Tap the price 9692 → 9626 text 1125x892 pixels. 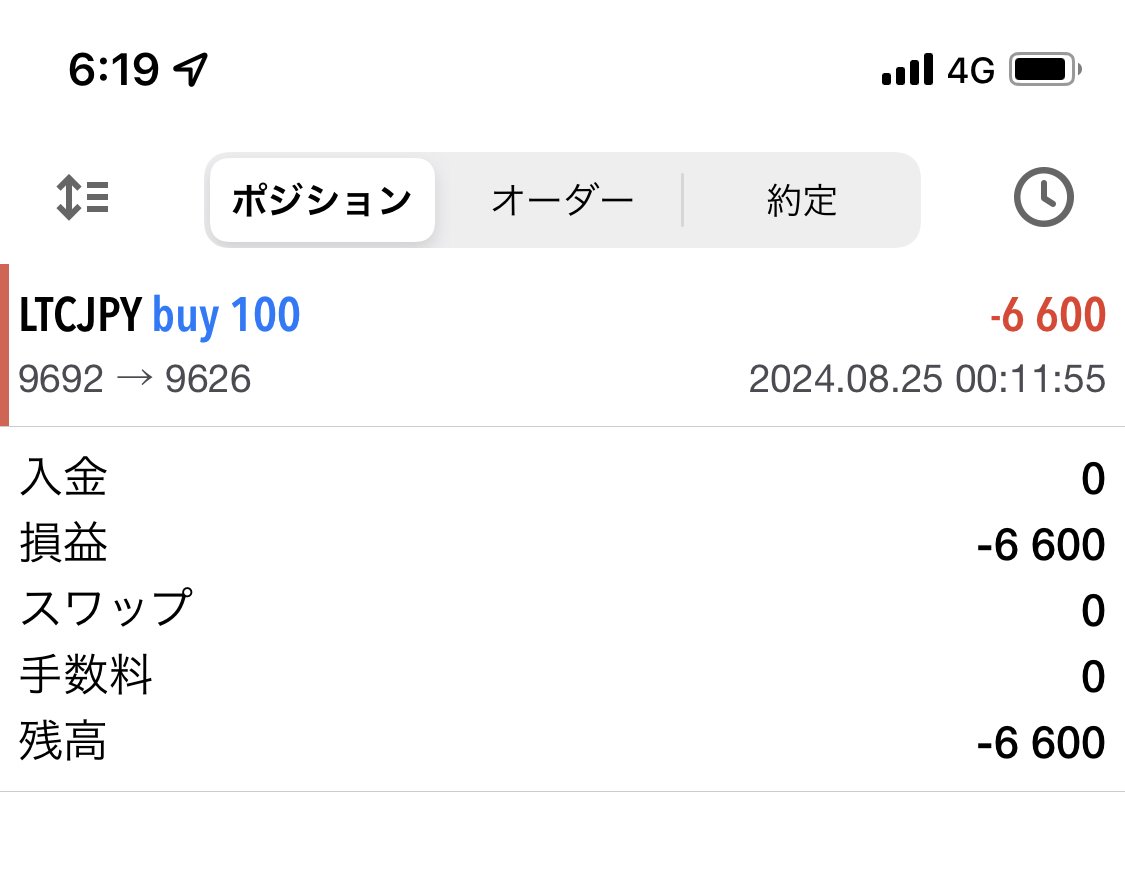(134, 378)
